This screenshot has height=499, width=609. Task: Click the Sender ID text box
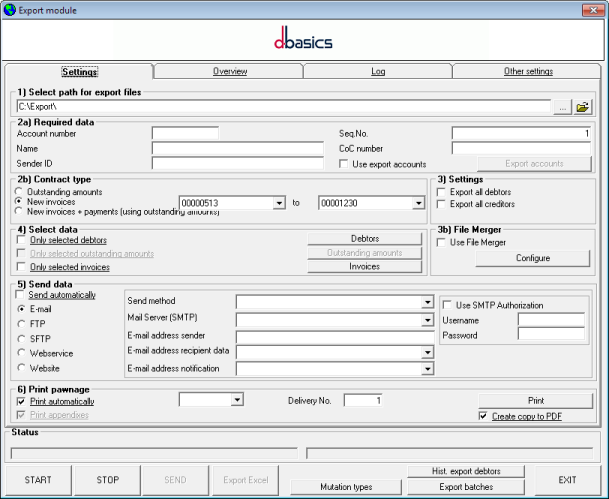tap(238, 163)
